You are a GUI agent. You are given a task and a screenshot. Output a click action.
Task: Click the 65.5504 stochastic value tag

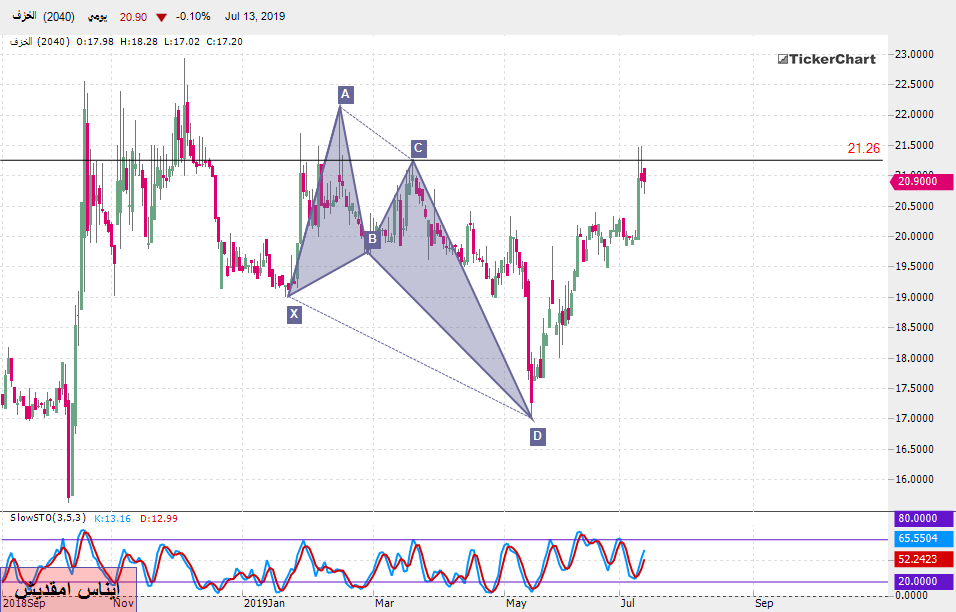(x=916, y=538)
